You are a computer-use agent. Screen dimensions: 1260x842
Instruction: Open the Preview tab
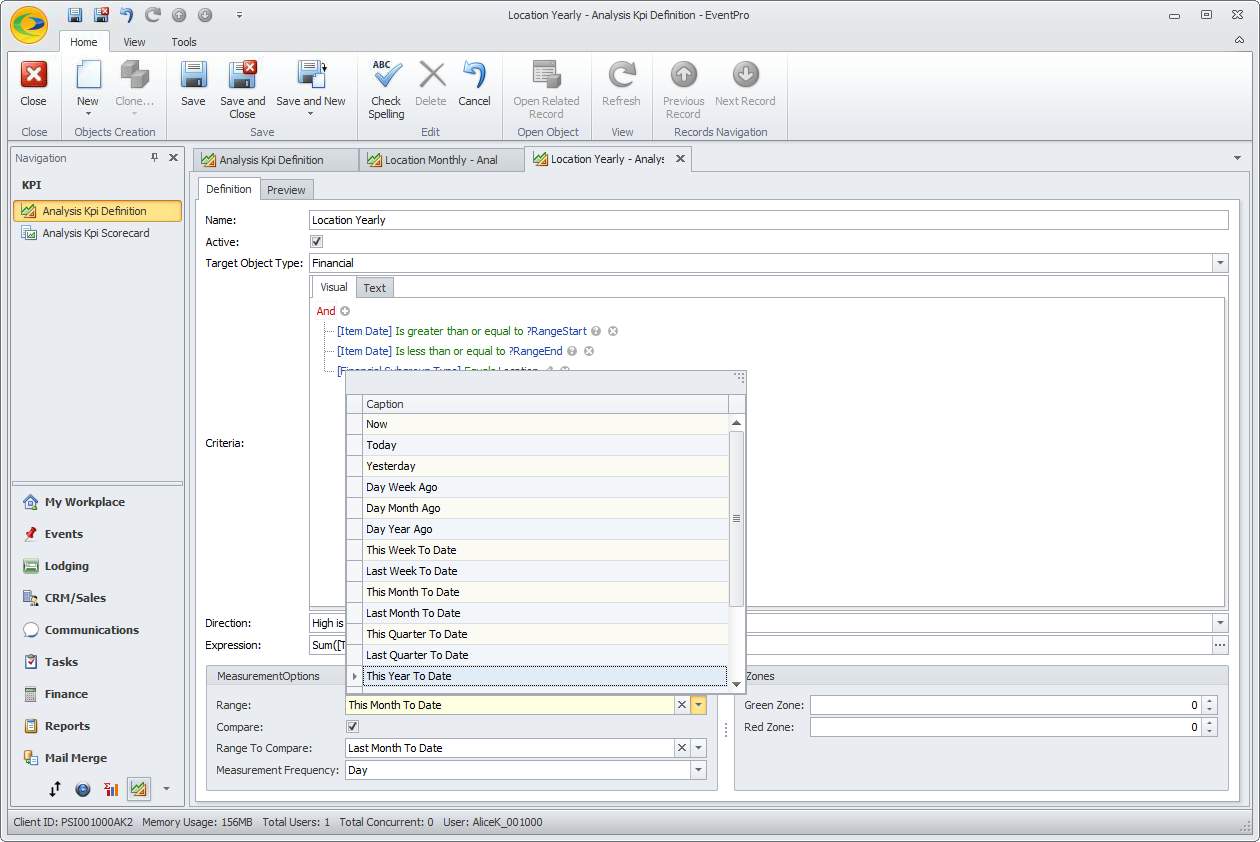(x=287, y=190)
